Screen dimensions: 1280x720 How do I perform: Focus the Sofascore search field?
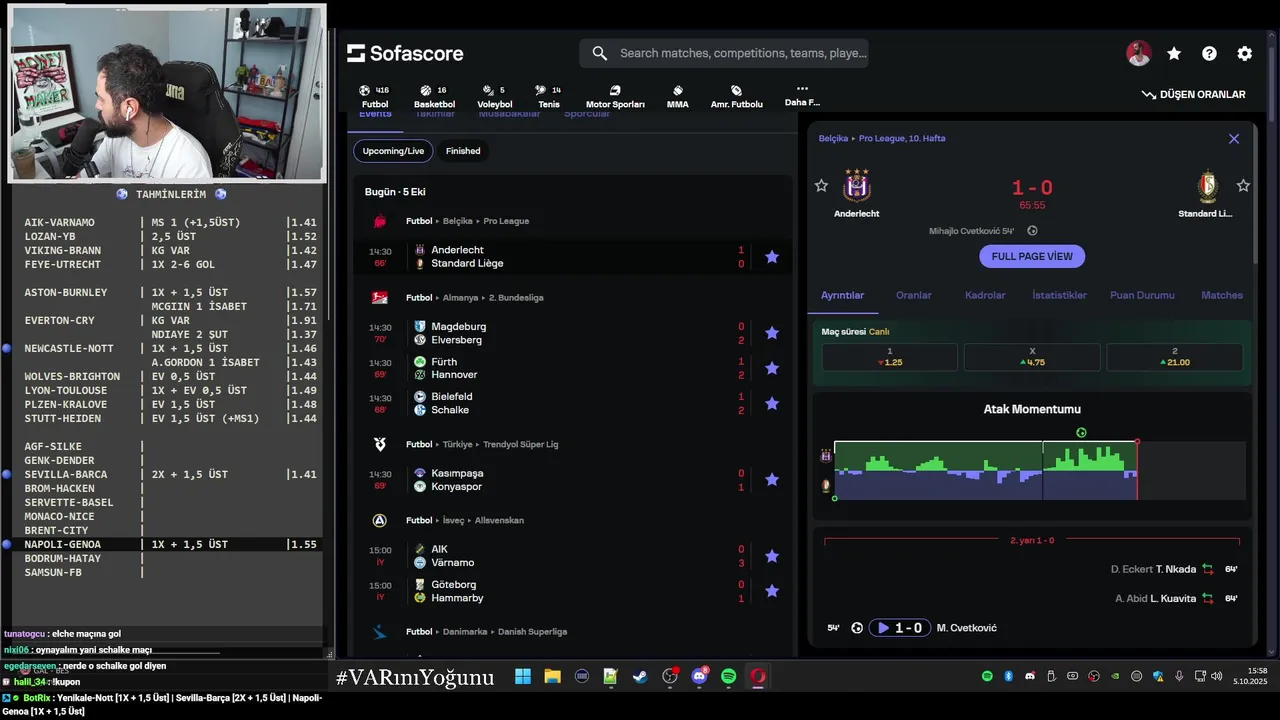tap(723, 53)
